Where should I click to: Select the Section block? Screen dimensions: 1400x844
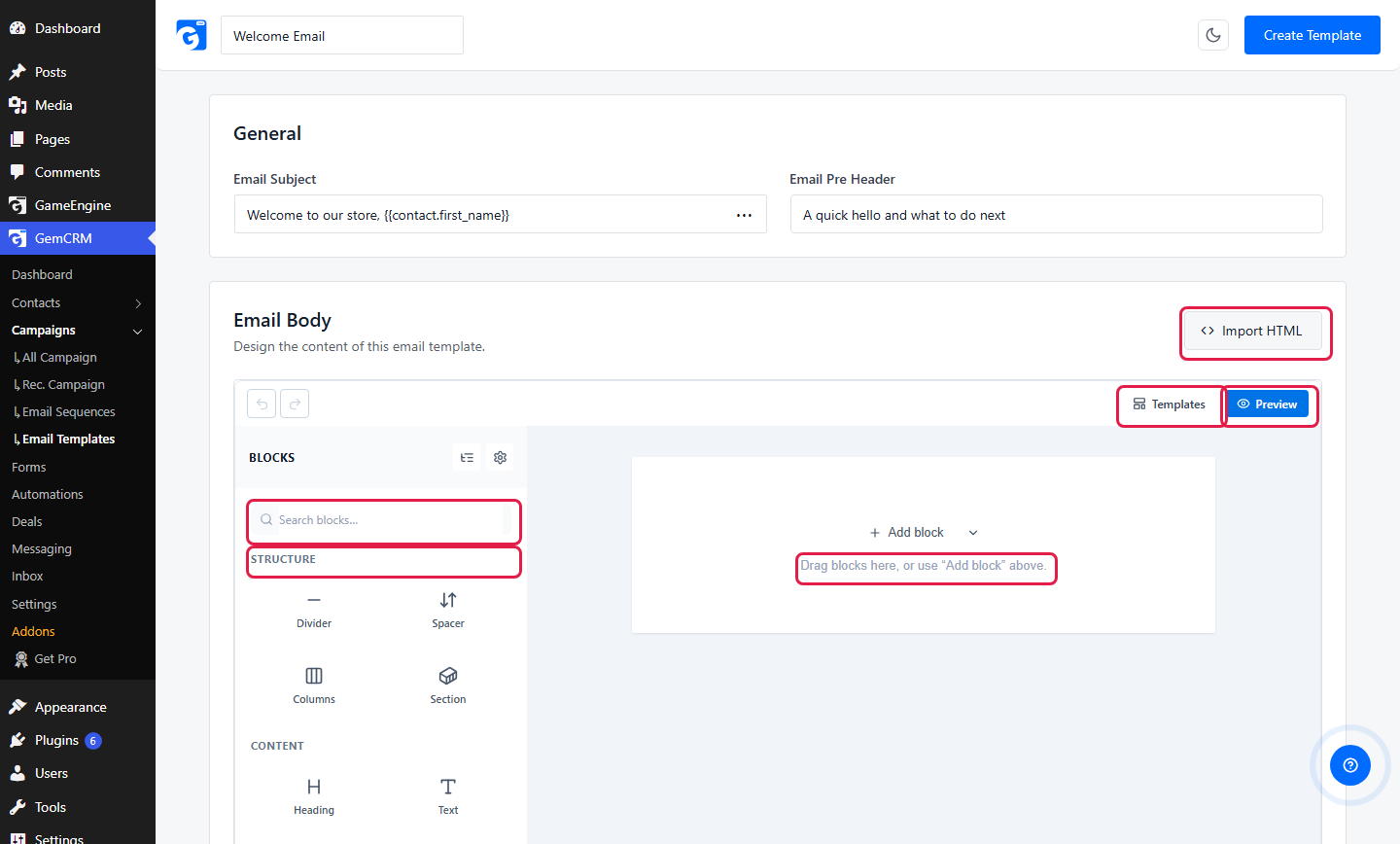point(448,686)
